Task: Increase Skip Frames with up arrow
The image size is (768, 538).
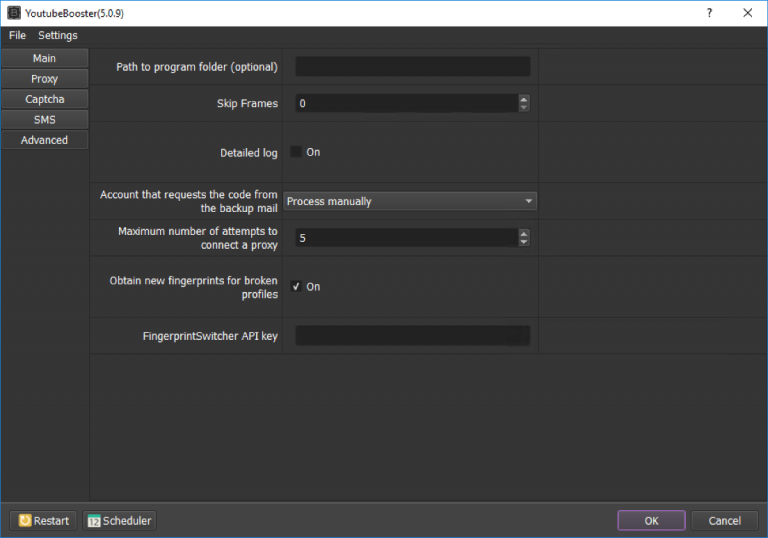Action: click(x=524, y=99)
